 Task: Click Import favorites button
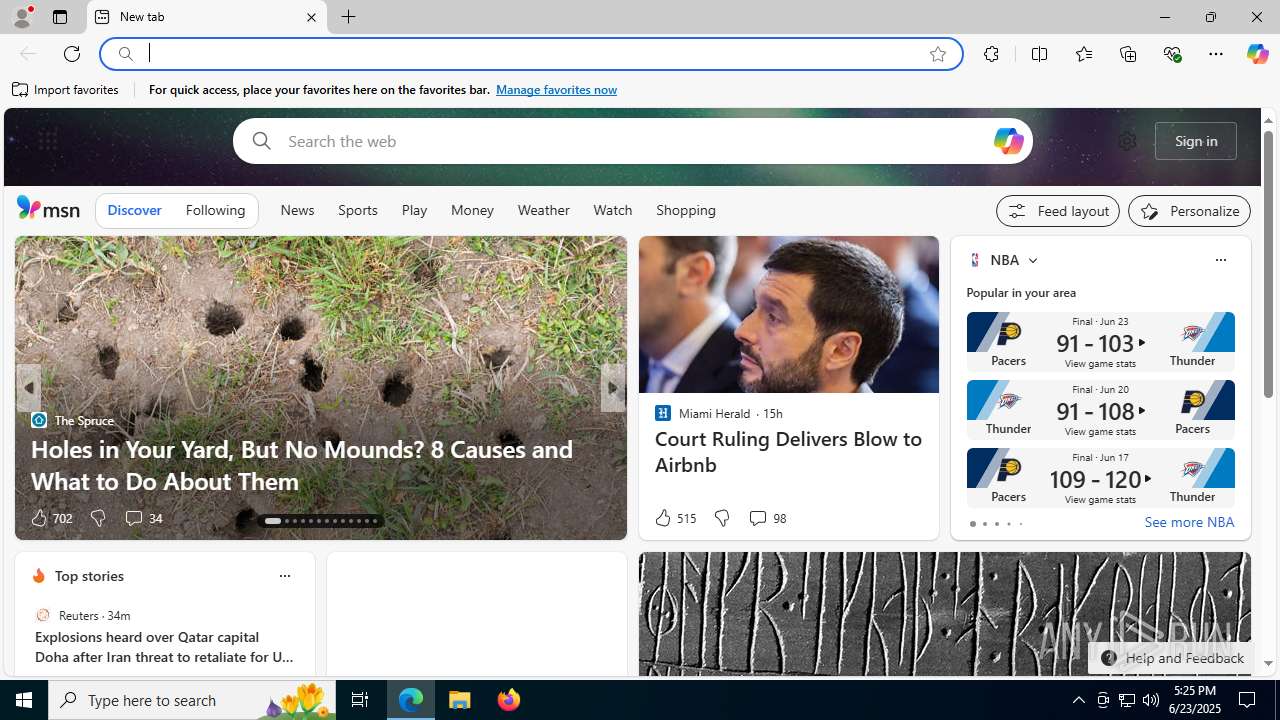click(65, 90)
